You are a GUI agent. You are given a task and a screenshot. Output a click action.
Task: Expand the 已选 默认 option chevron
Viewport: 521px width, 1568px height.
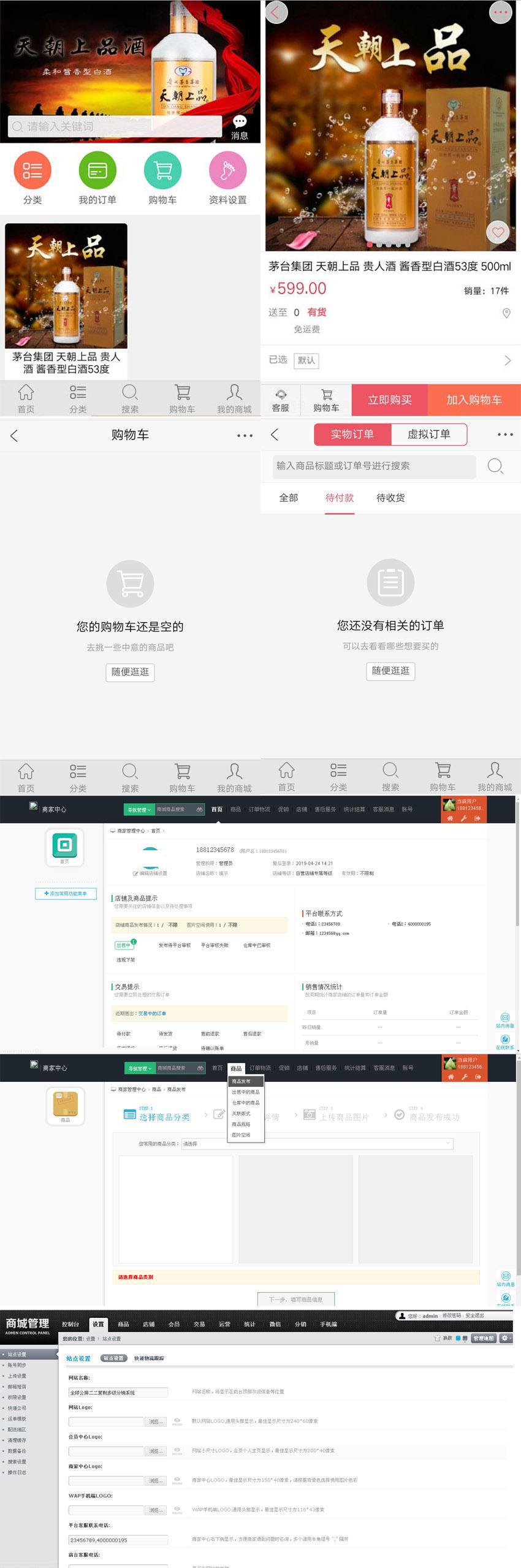click(507, 360)
